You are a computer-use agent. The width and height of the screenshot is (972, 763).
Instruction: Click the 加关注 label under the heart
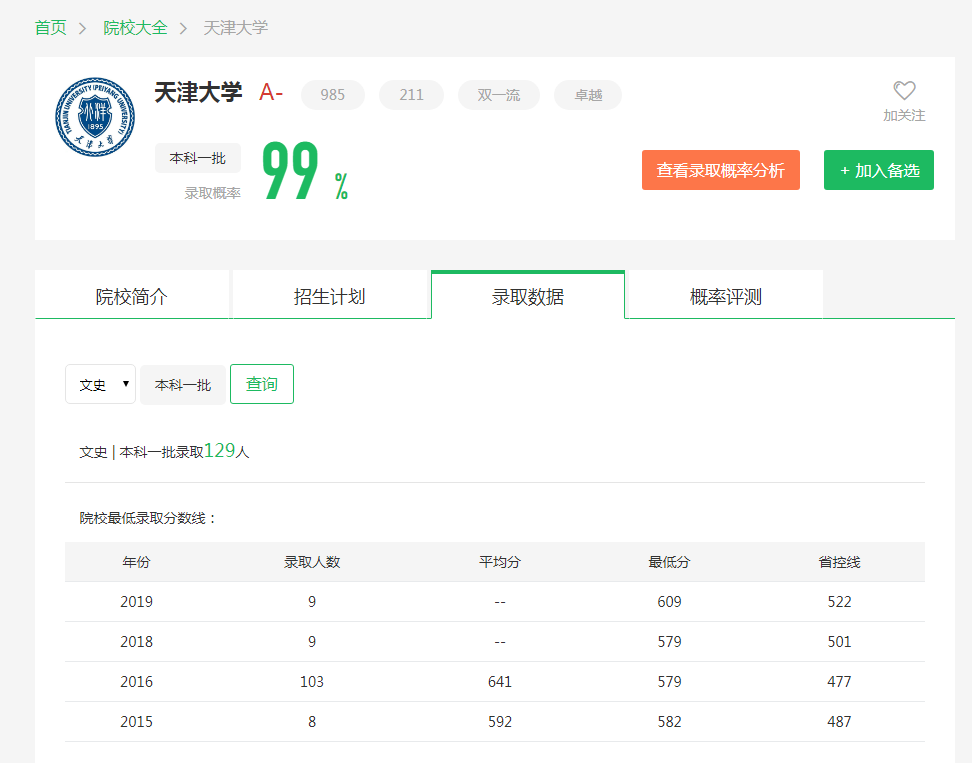pos(904,115)
